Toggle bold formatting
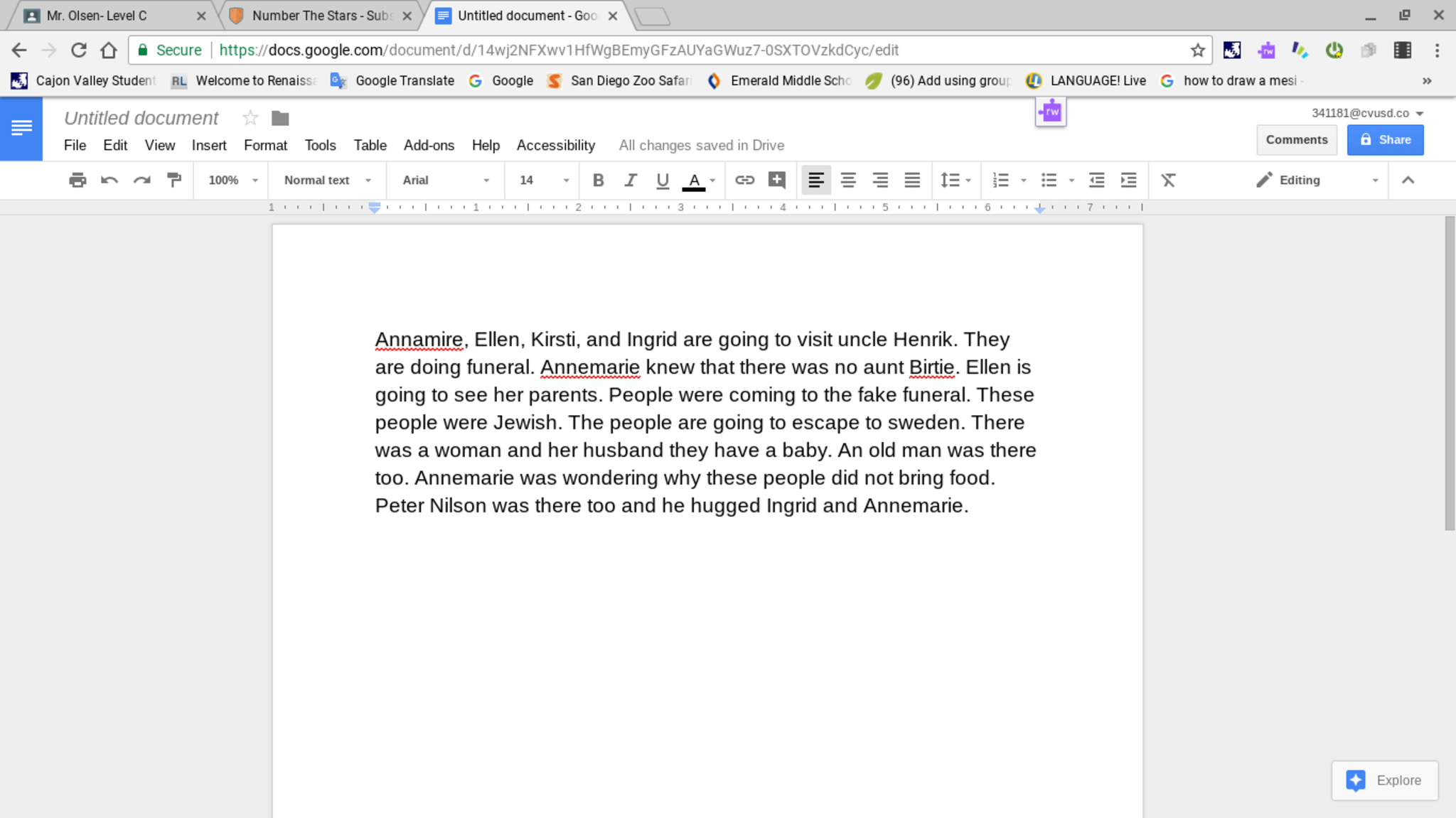The image size is (1456, 818). 598,181
